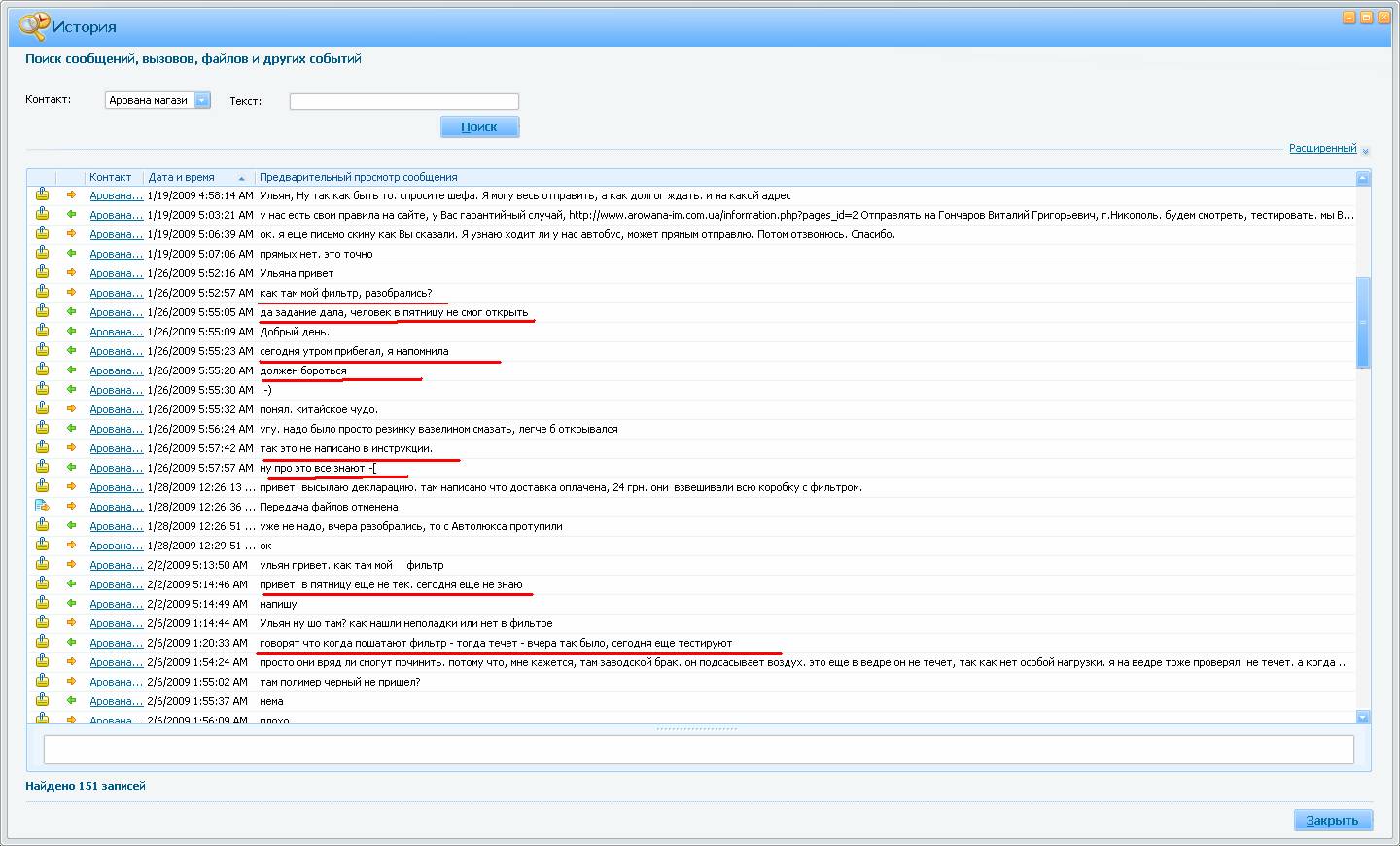1400x846 pixels.
Task: Click the file transfer icon in the 'Передача файлов отменена' row
Action: point(42,506)
